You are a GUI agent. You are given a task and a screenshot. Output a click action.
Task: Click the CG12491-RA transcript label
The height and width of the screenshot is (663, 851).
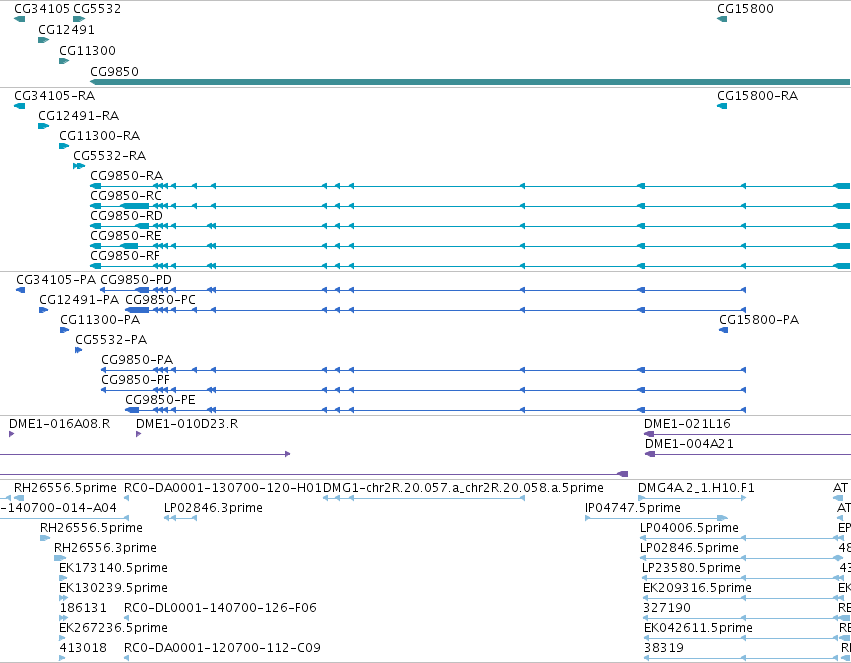pos(79,116)
